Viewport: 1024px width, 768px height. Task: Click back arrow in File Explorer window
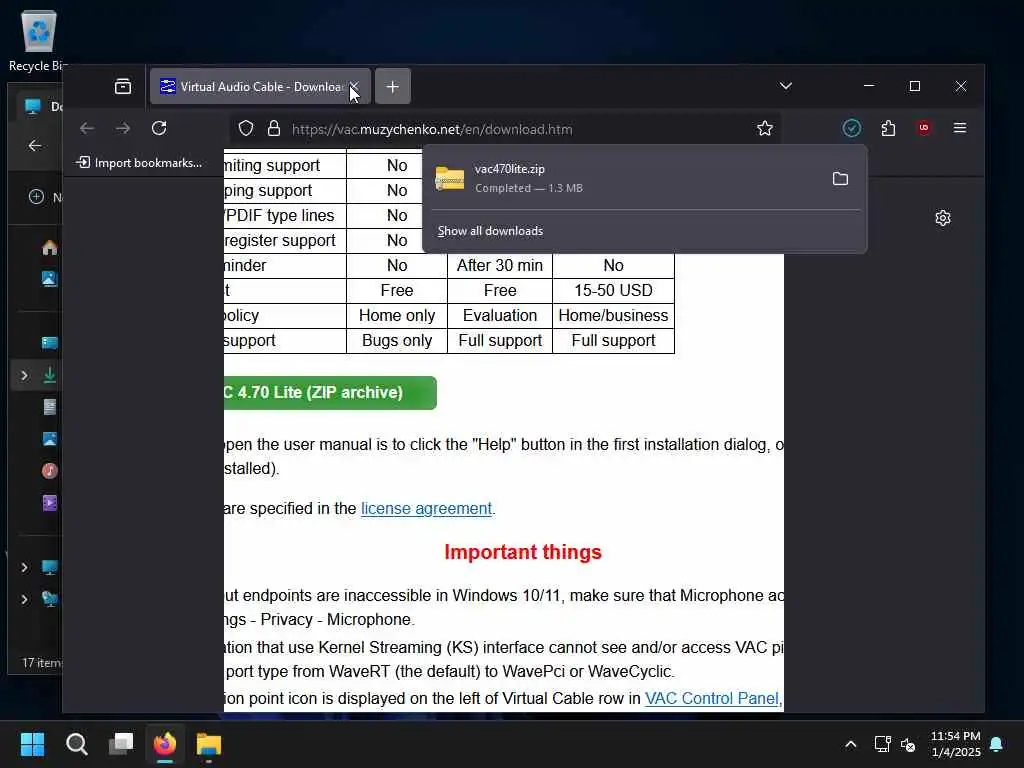click(x=35, y=146)
